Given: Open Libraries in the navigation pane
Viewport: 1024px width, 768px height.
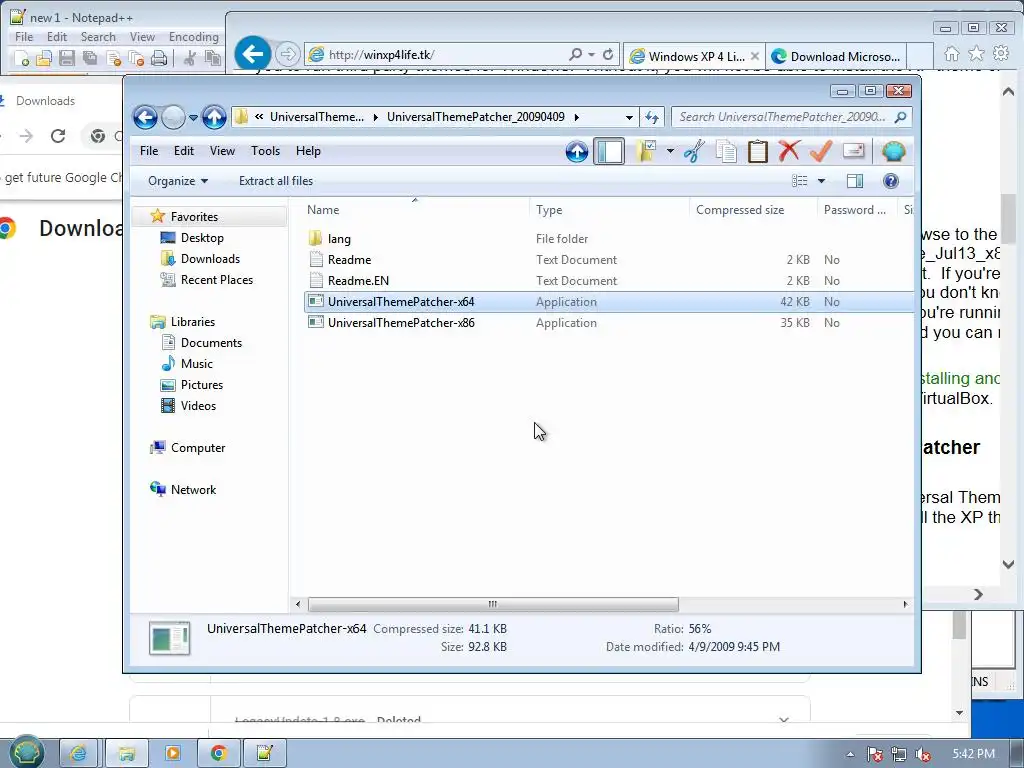Looking at the screenshot, I should 193,322.
